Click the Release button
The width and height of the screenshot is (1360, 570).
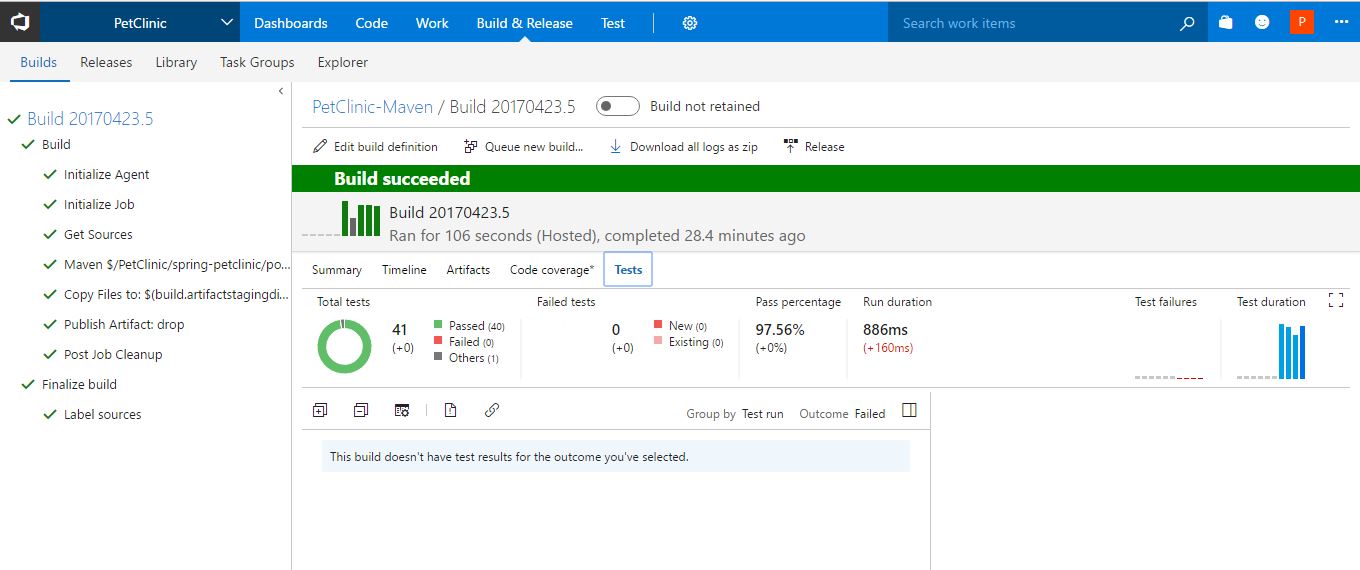(814, 146)
